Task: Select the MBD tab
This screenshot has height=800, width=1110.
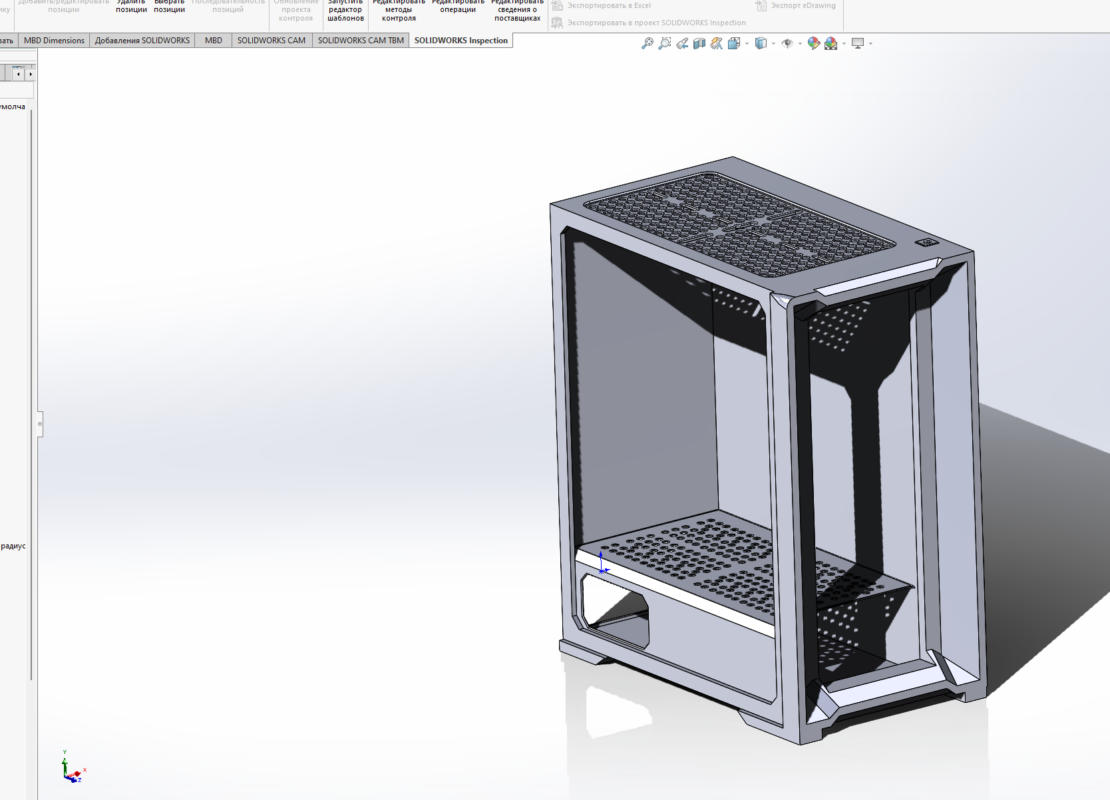Action: (213, 40)
